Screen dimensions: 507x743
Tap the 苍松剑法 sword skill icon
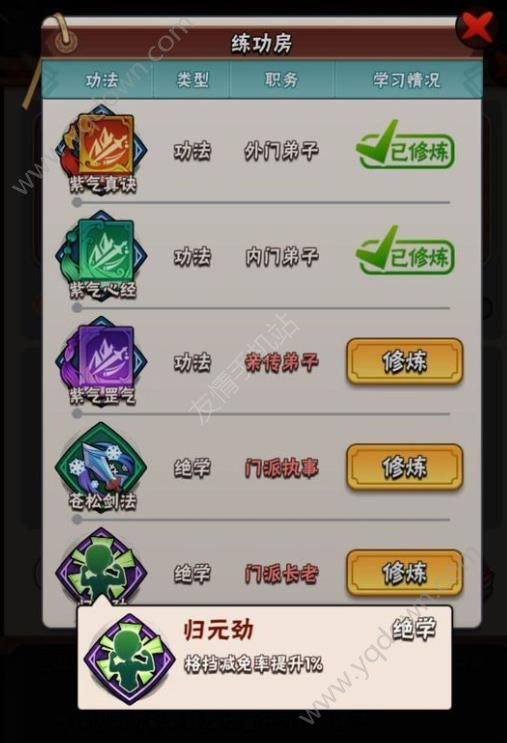pos(101,465)
